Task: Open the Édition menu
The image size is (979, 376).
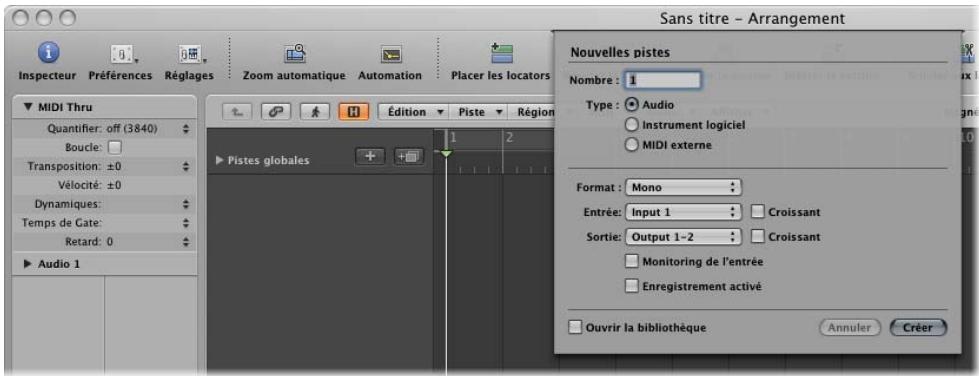Action: point(413,112)
